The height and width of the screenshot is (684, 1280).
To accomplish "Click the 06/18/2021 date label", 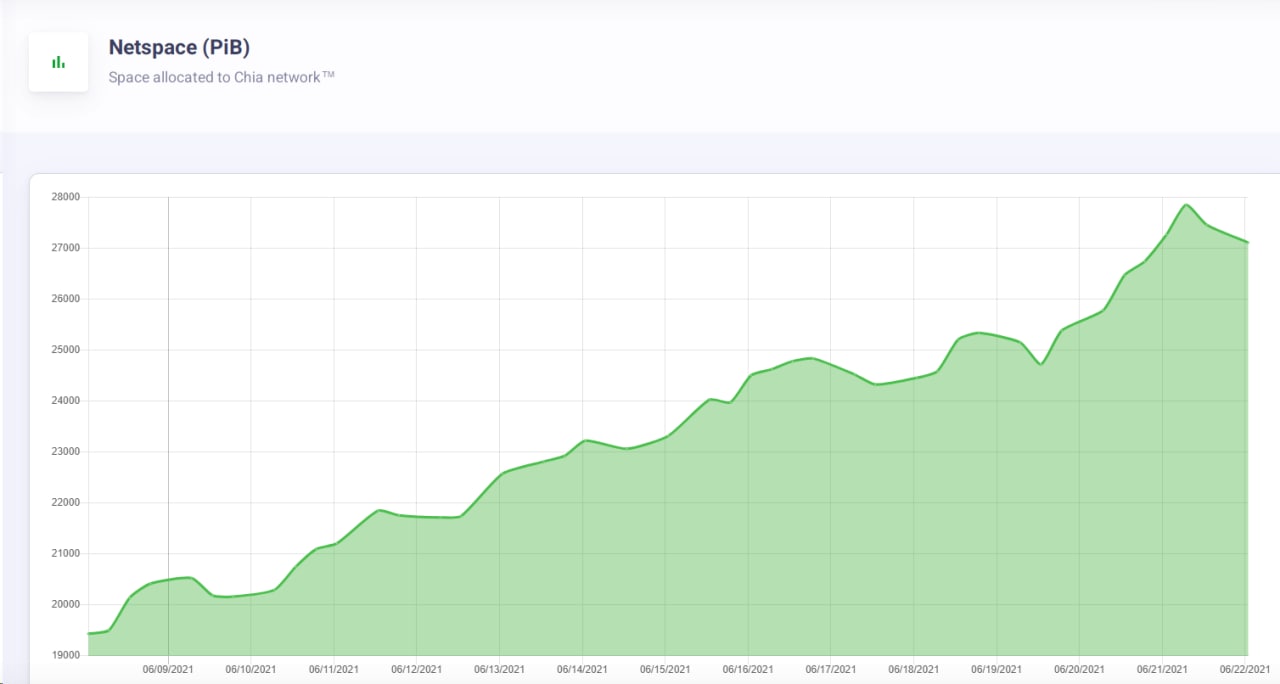I will [914, 669].
